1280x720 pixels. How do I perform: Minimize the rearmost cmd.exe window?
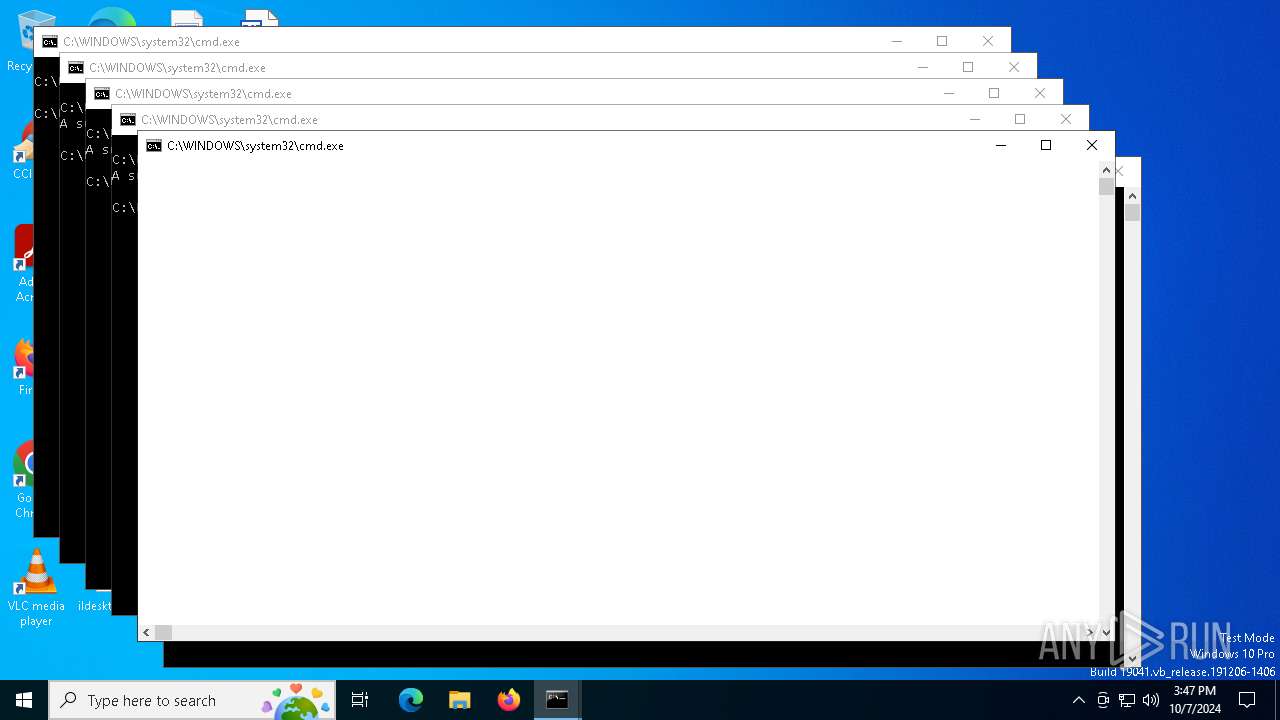tap(896, 41)
